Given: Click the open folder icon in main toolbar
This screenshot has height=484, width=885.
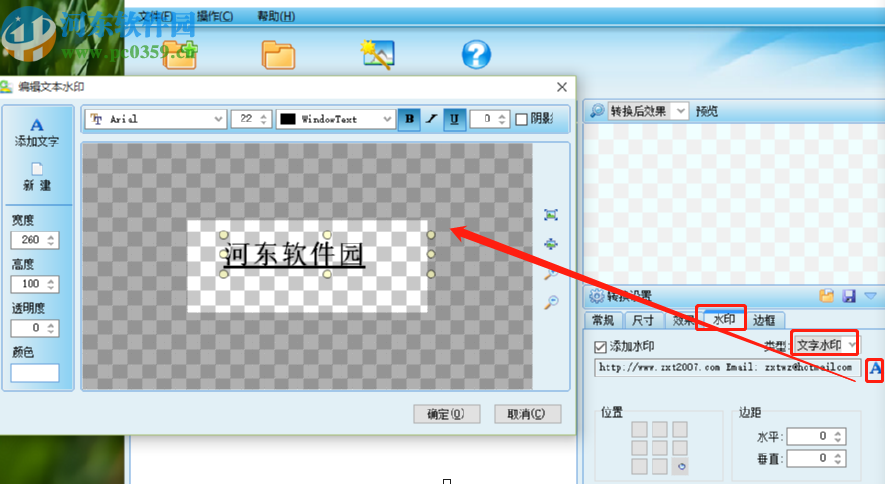Looking at the screenshot, I should point(278,55).
